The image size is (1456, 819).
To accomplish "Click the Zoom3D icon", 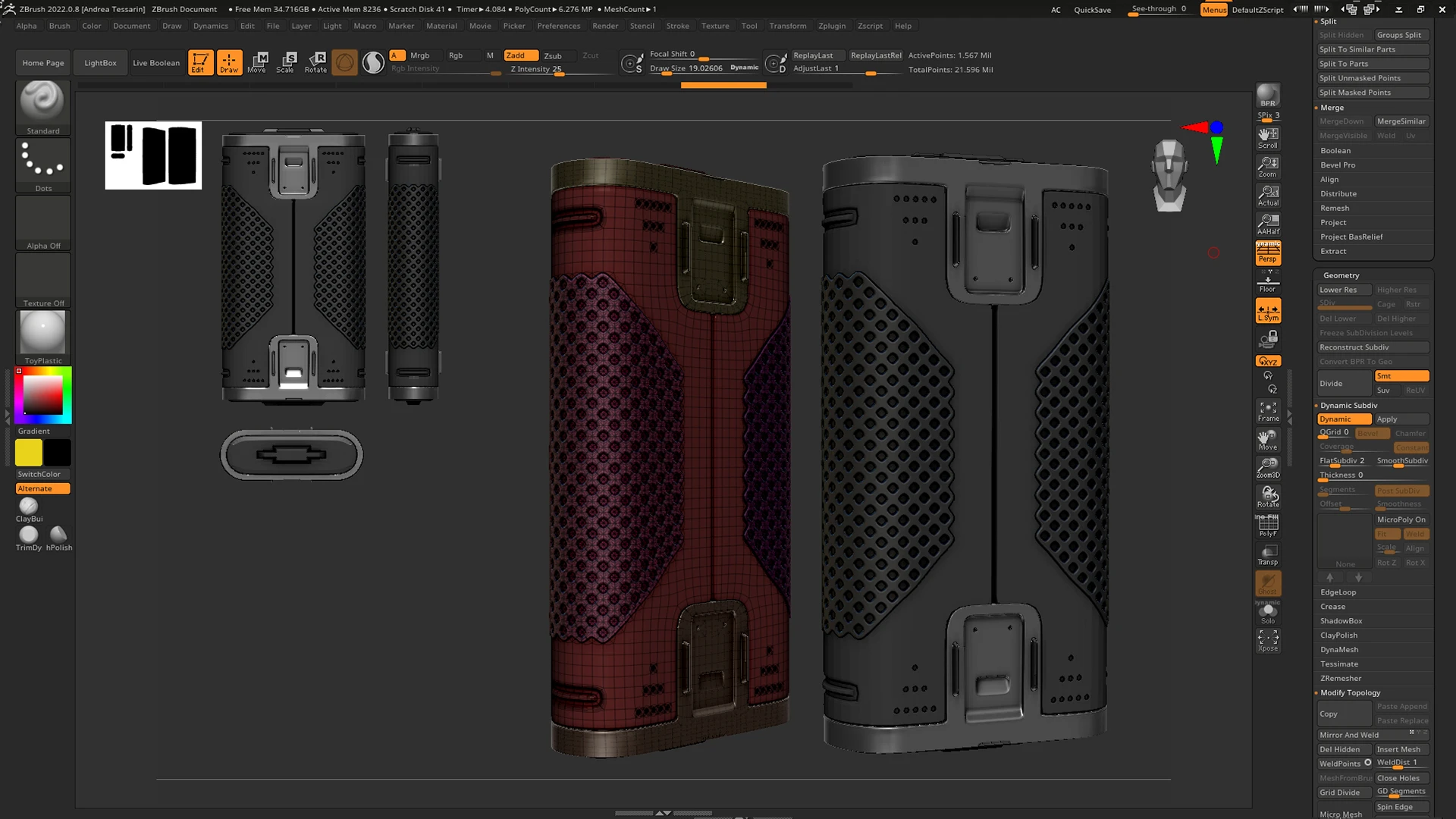I will tap(1268, 469).
